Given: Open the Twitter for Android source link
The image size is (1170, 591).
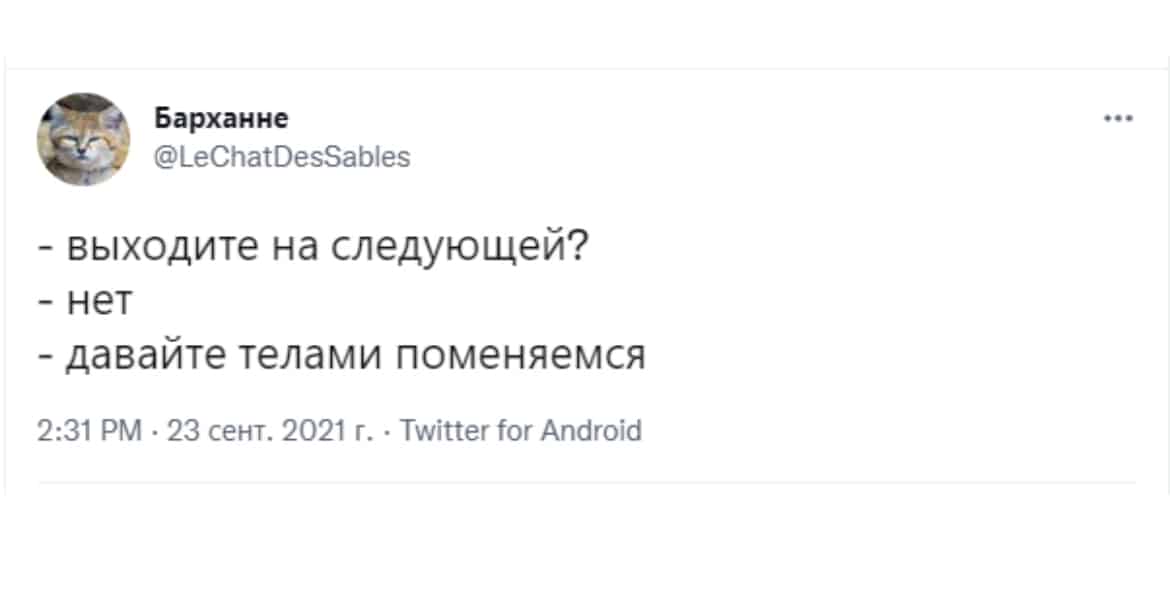Looking at the screenshot, I should click(521, 431).
